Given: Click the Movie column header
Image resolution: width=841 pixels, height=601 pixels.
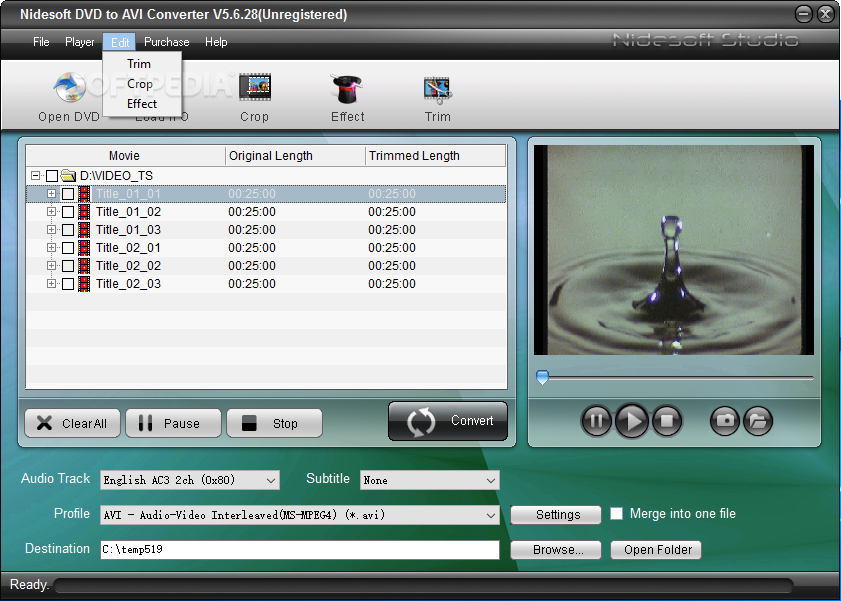Looking at the screenshot, I should 125,155.
